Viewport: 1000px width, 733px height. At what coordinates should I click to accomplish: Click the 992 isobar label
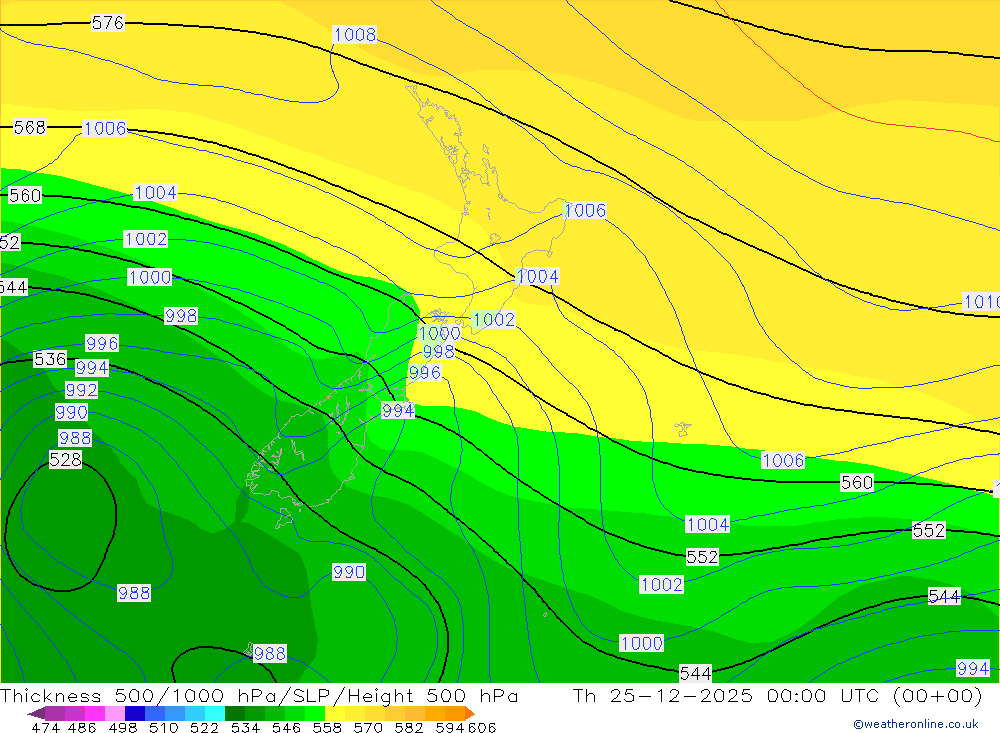tap(82, 390)
